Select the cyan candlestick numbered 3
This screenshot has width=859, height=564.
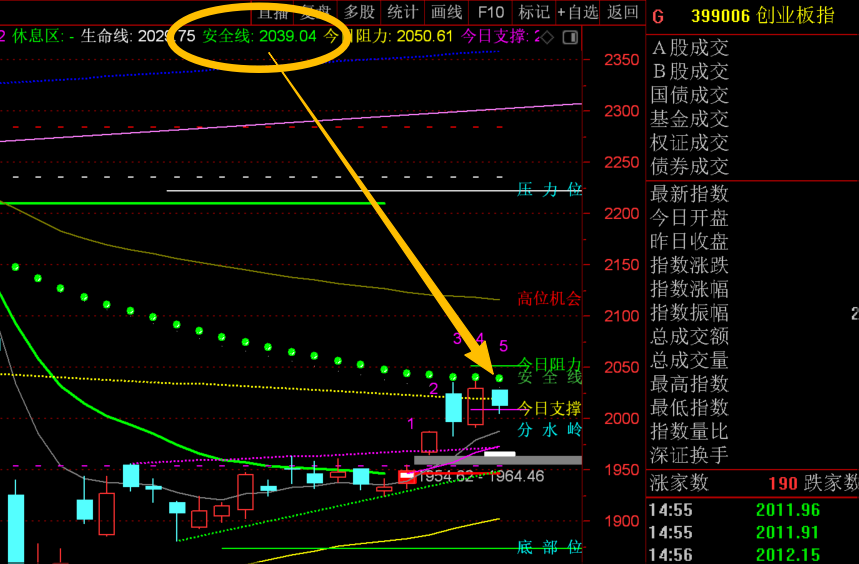point(454,408)
